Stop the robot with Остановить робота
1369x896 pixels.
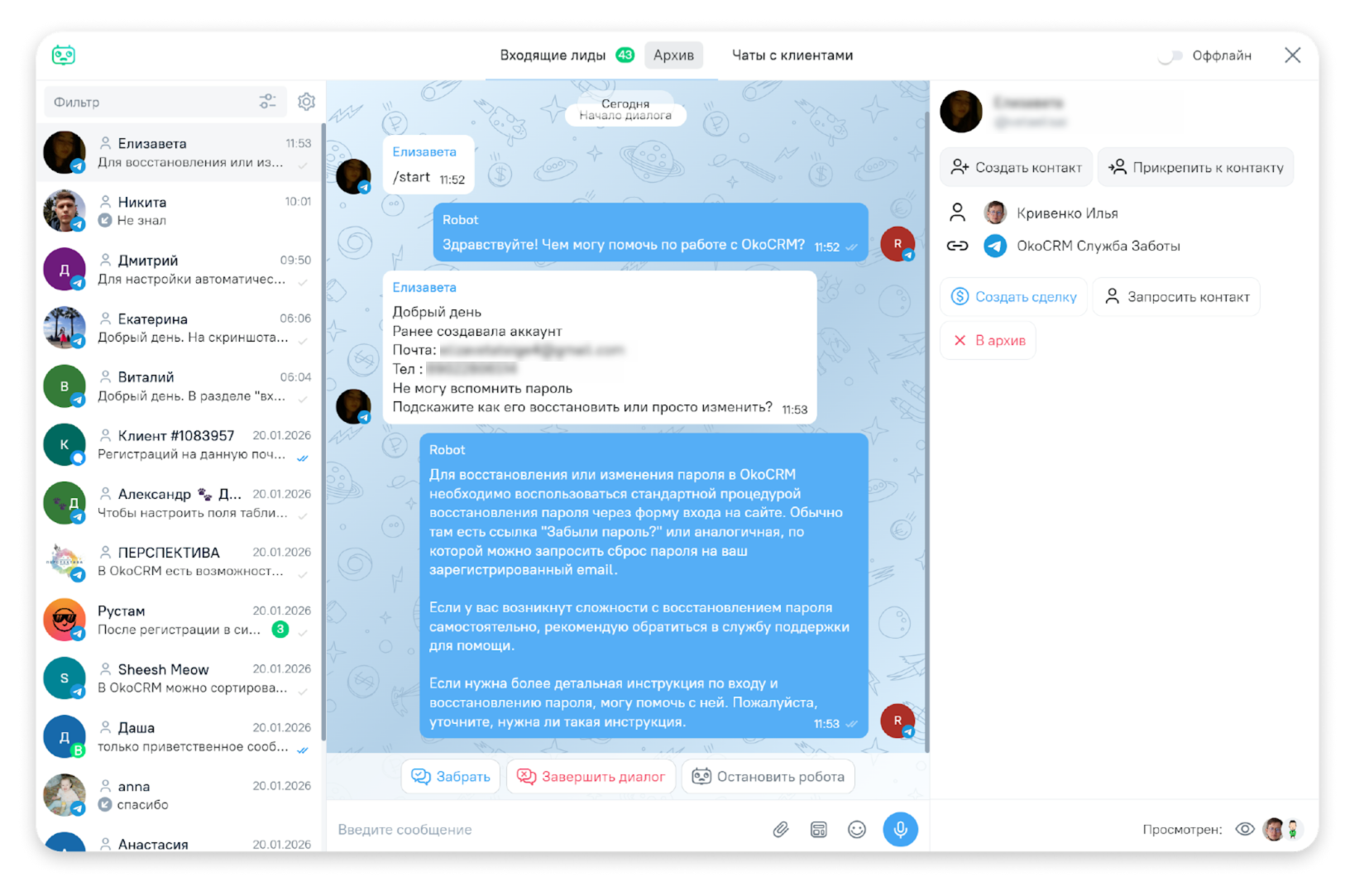tap(768, 776)
